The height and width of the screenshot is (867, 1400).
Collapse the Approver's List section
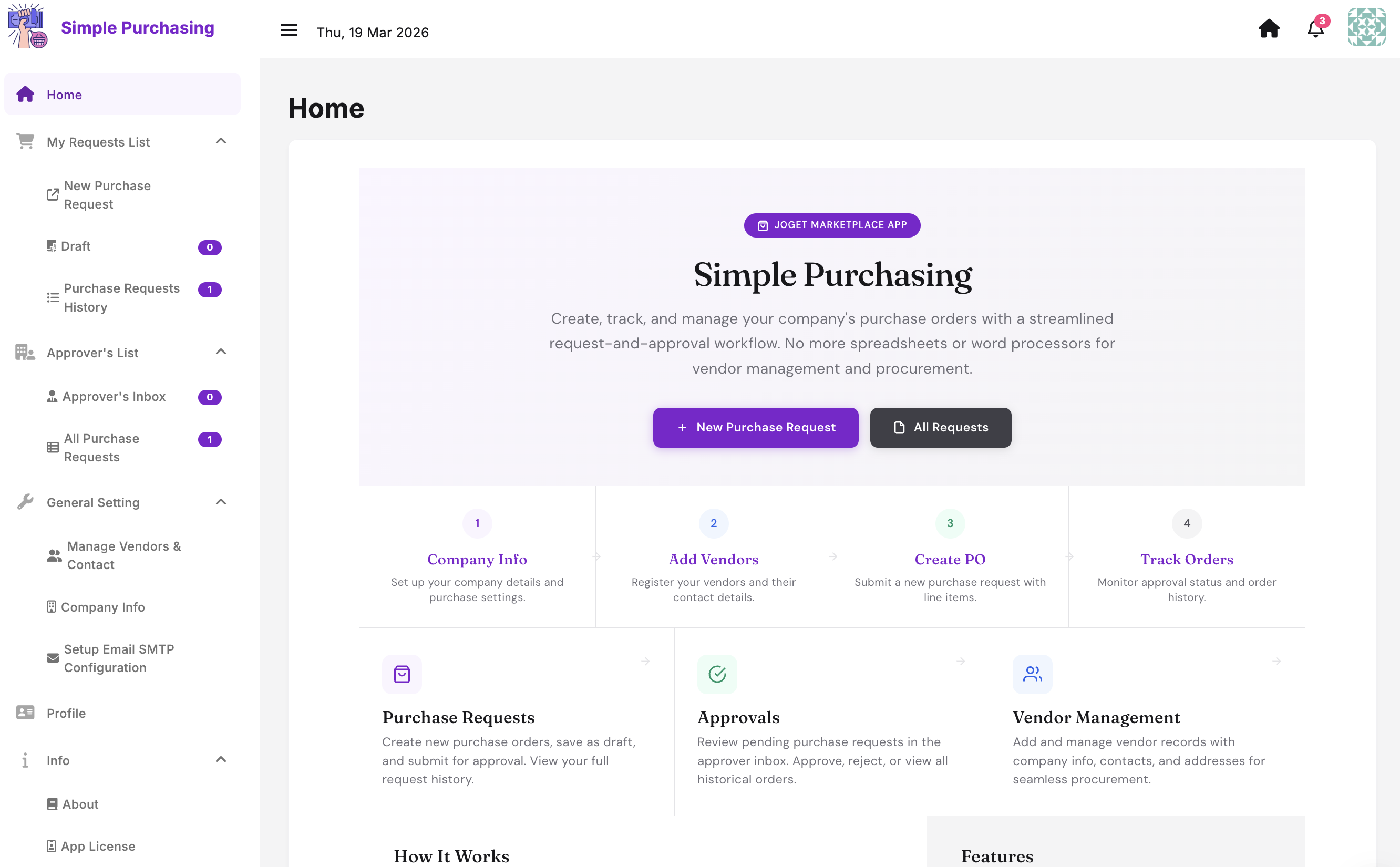pos(221,352)
